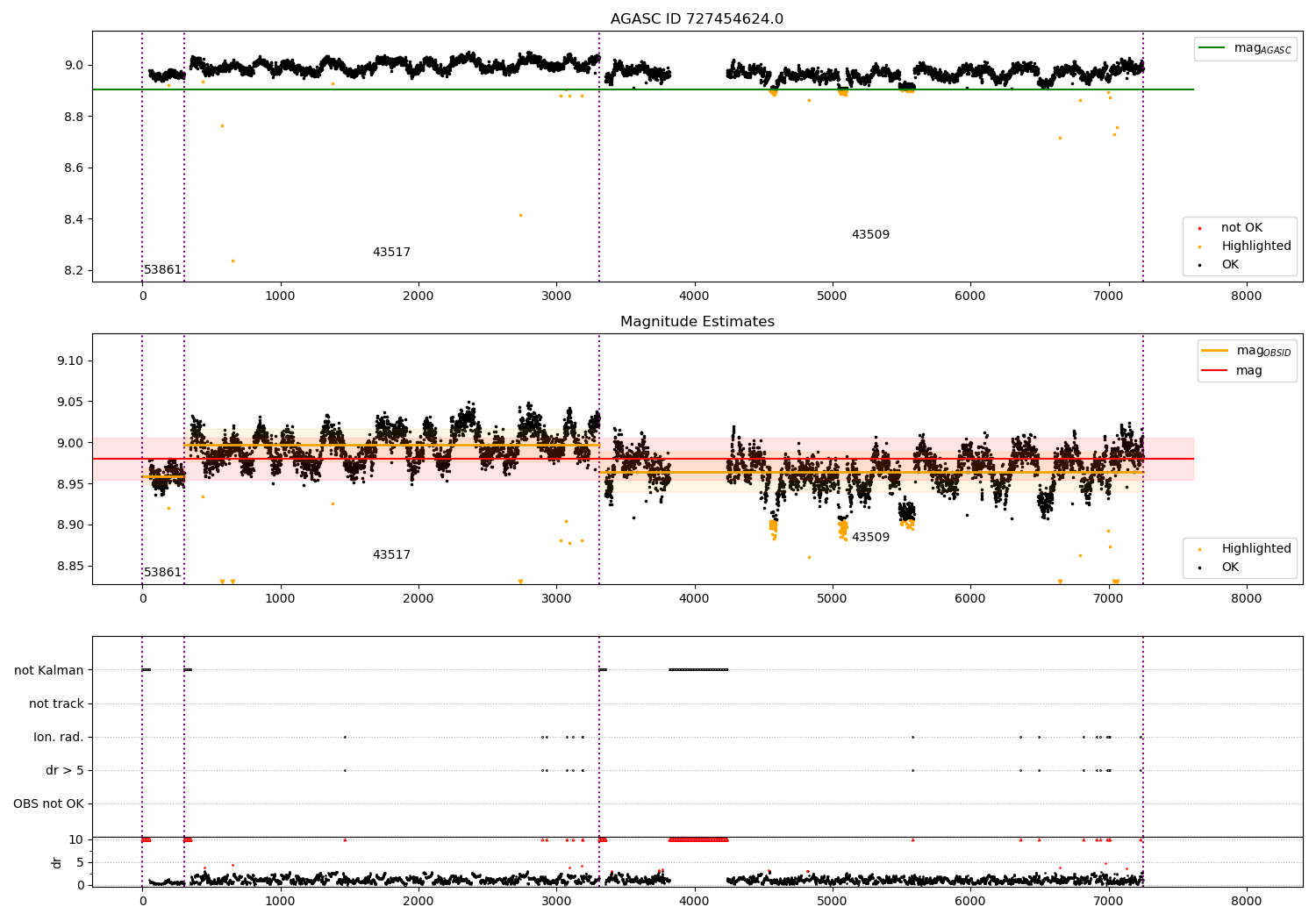
Task: Click y-axis tick '8.6' in top plot
Action: click(x=74, y=168)
